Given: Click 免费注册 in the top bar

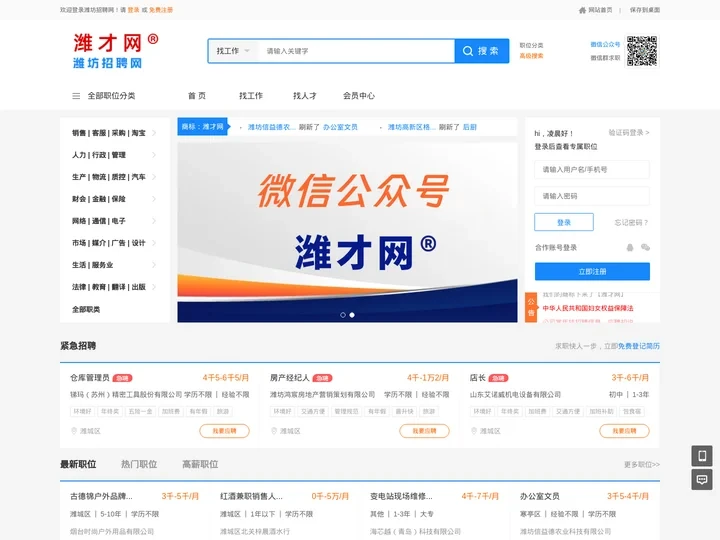Looking at the screenshot, I should point(161,10).
